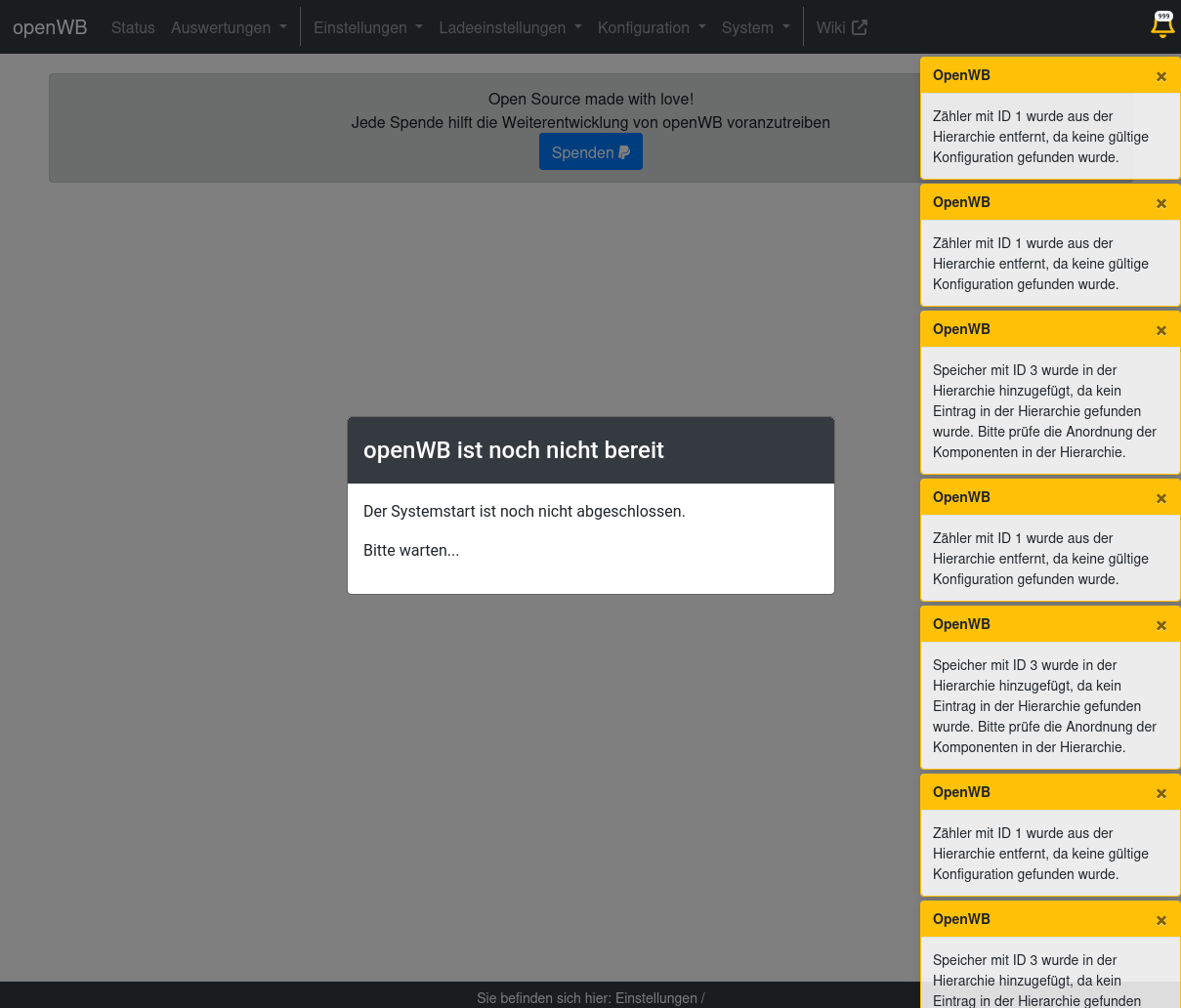The height and width of the screenshot is (1008, 1181).
Task: Click the 'openWB ist noch nicht bereit' heading
Action: pos(514,450)
